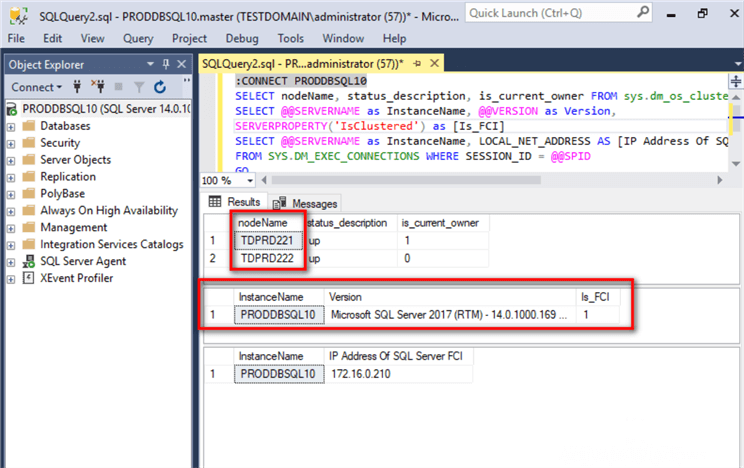The height and width of the screenshot is (468, 744).
Task: Toggle pin on SQLQuery2.sql tab
Action: (416, 63)
